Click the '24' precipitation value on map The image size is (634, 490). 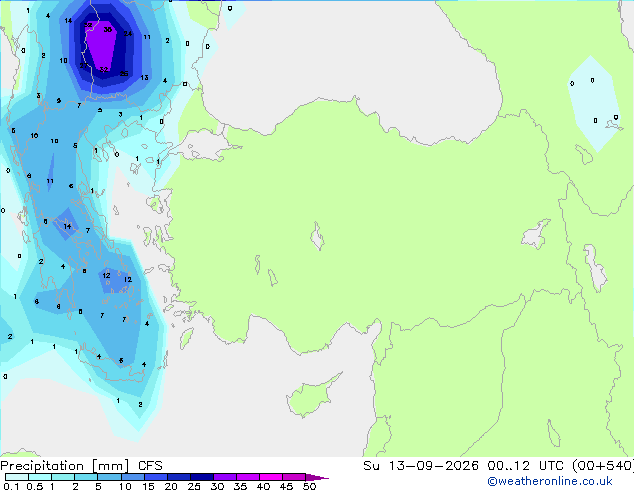(x=128, y=34)
